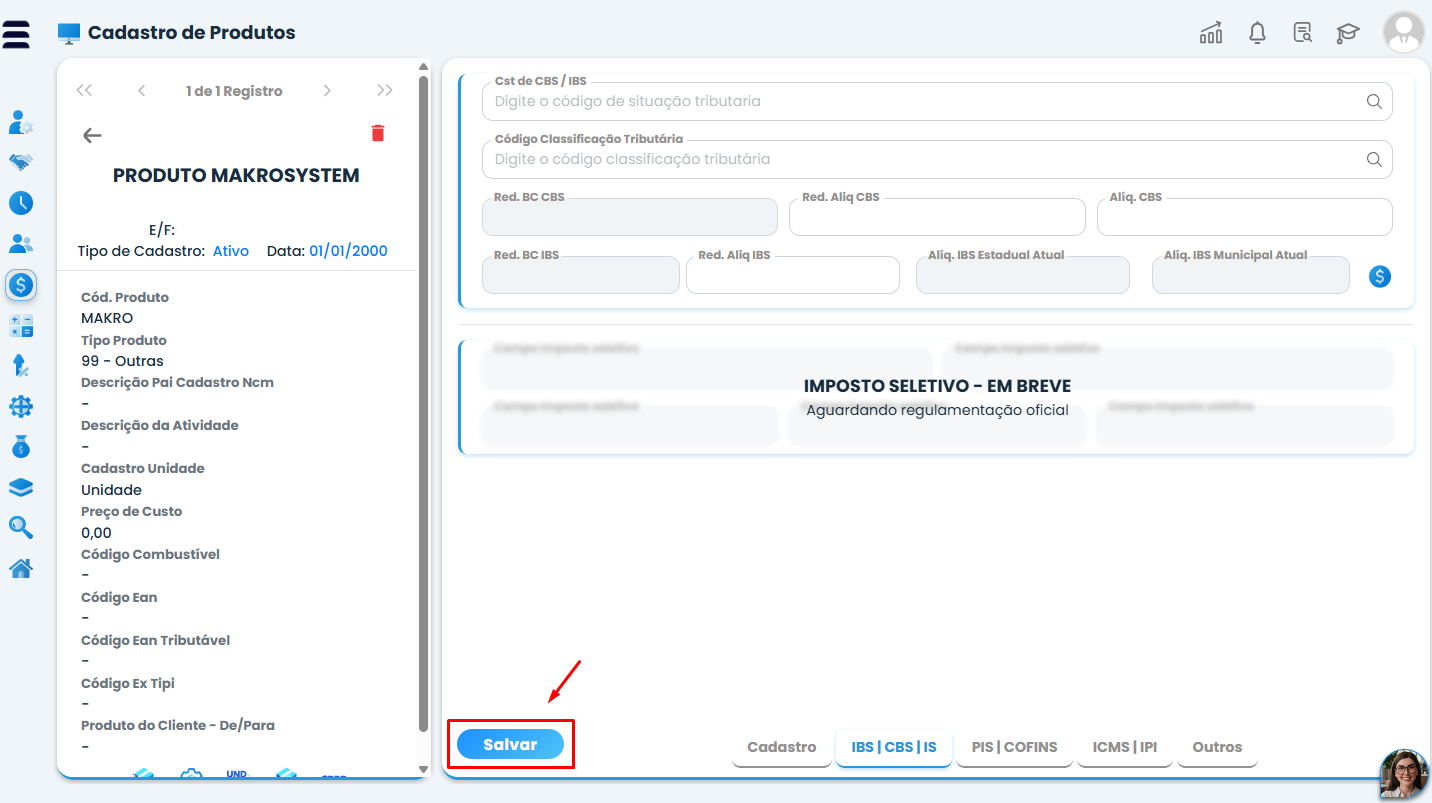
Task: Click 'Aguardando regulamentação oficial' text
Action: (x=937, y=410)
